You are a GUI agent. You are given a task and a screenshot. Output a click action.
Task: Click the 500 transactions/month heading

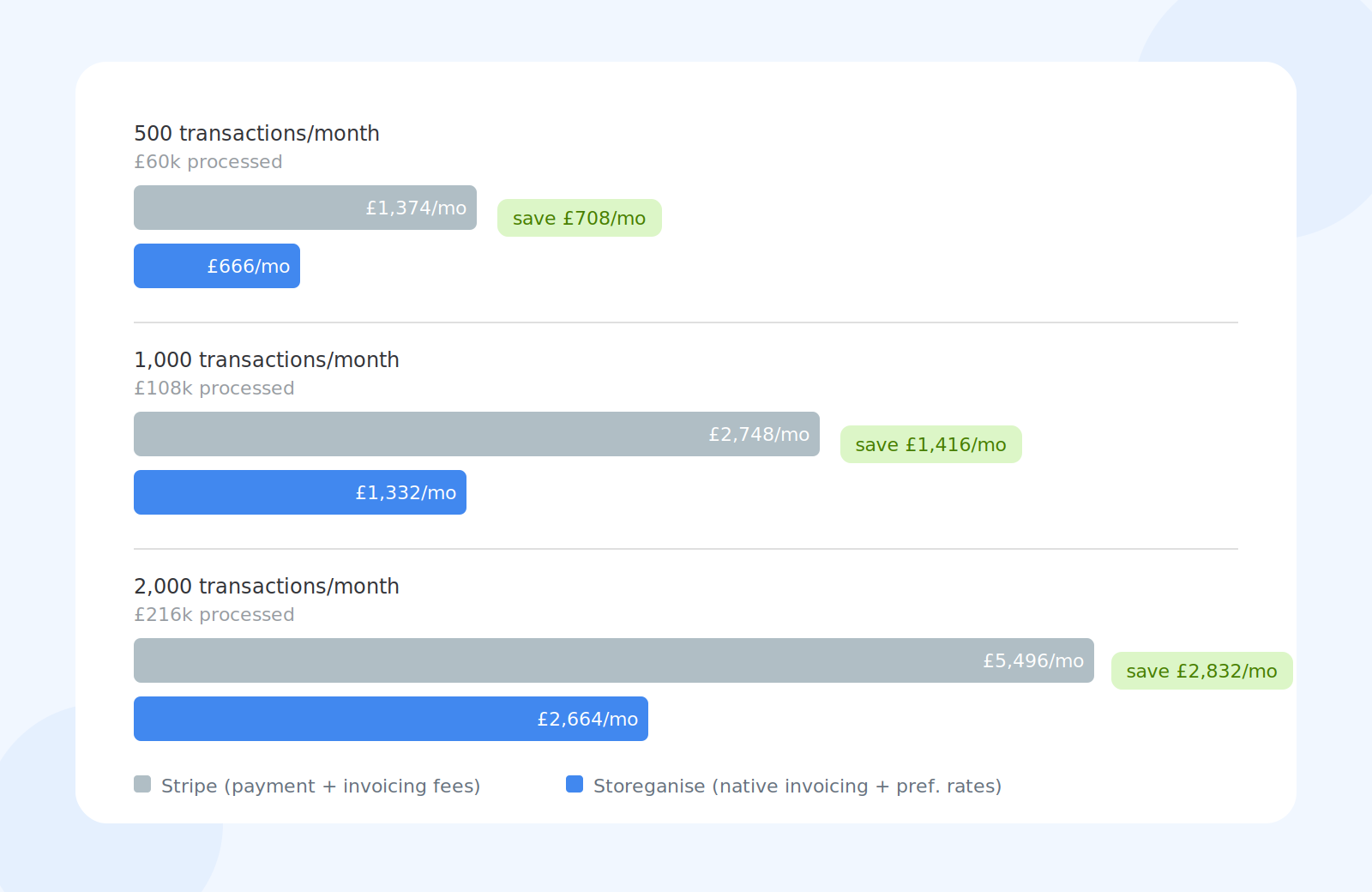256,134
